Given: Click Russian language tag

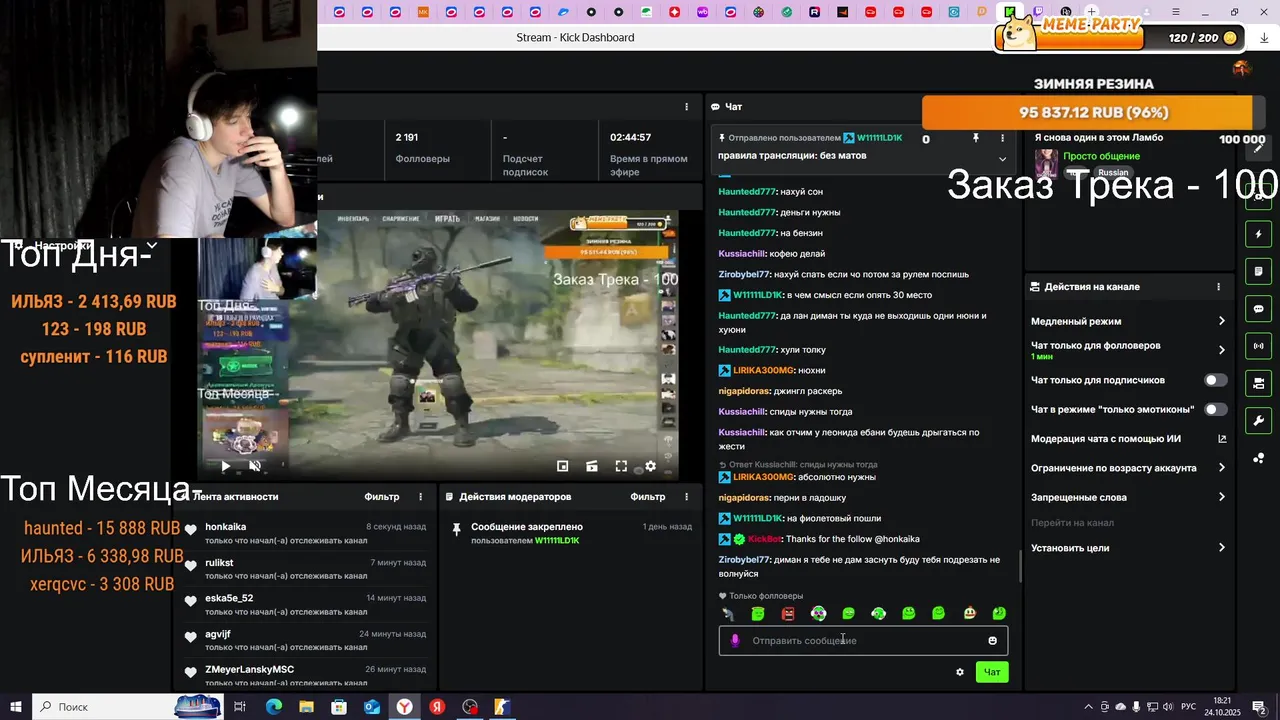Looking at the screenshot, I should click(1113, 173).
